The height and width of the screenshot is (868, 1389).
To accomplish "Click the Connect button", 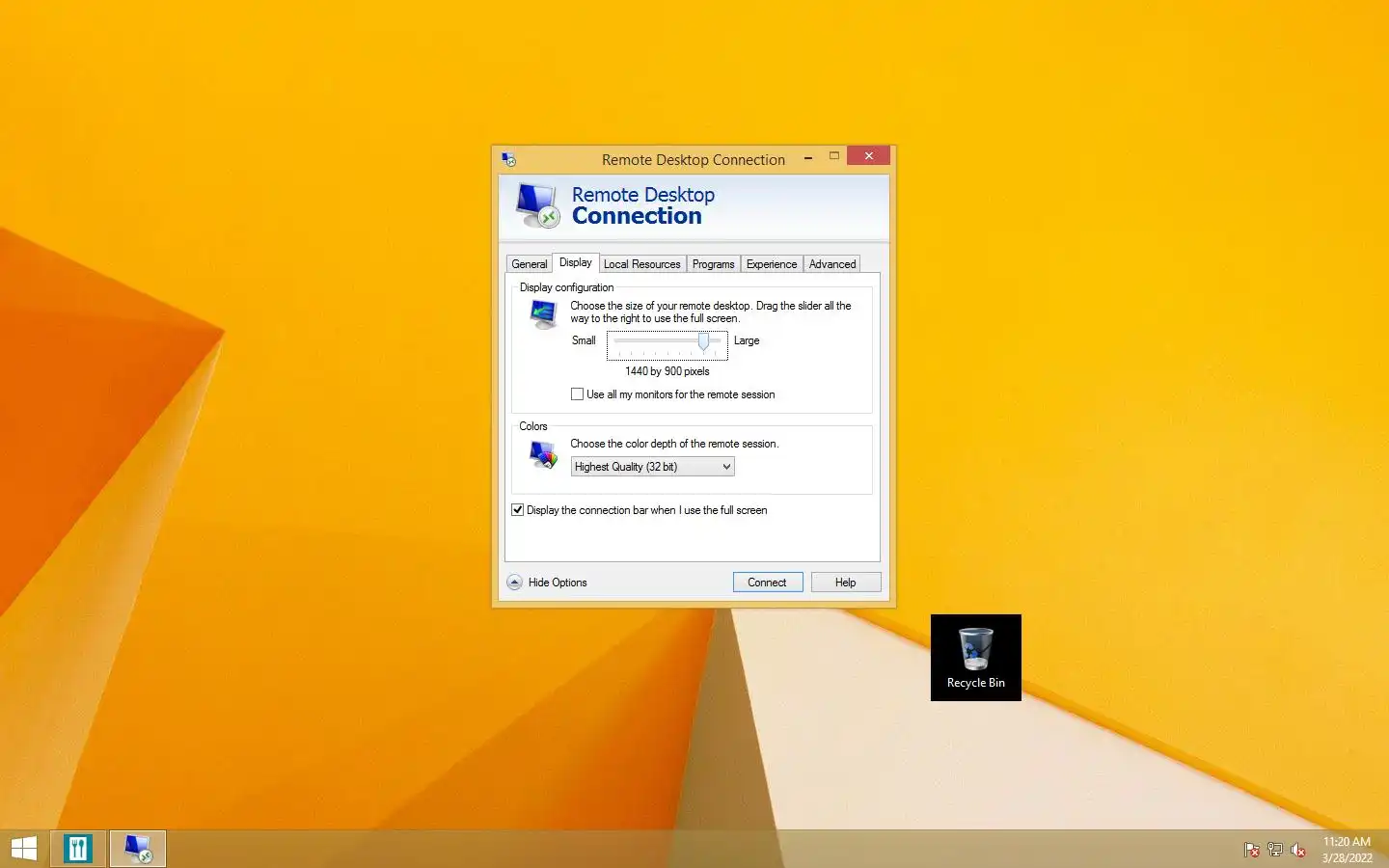I will (x=768, y=583).
